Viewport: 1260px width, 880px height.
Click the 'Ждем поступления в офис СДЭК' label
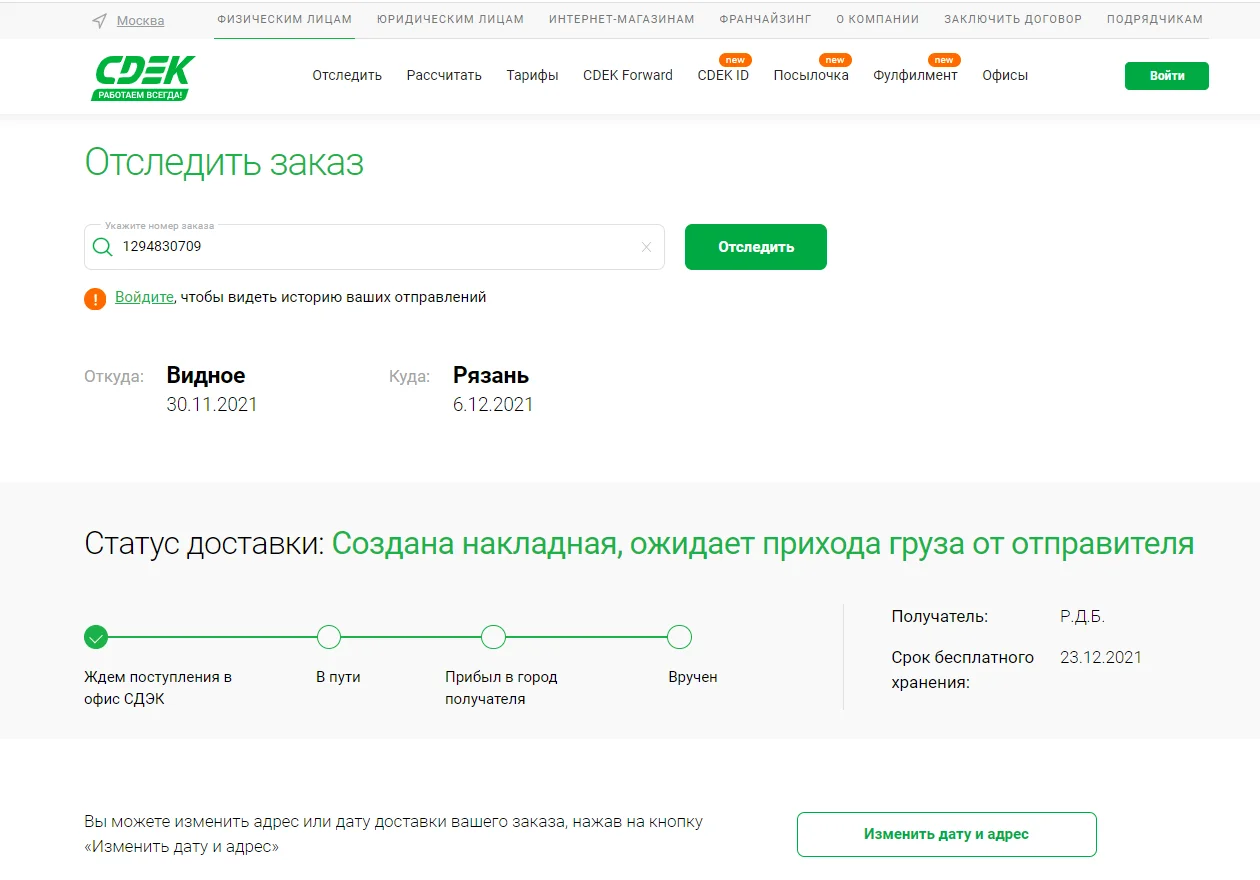pos(158,688)
